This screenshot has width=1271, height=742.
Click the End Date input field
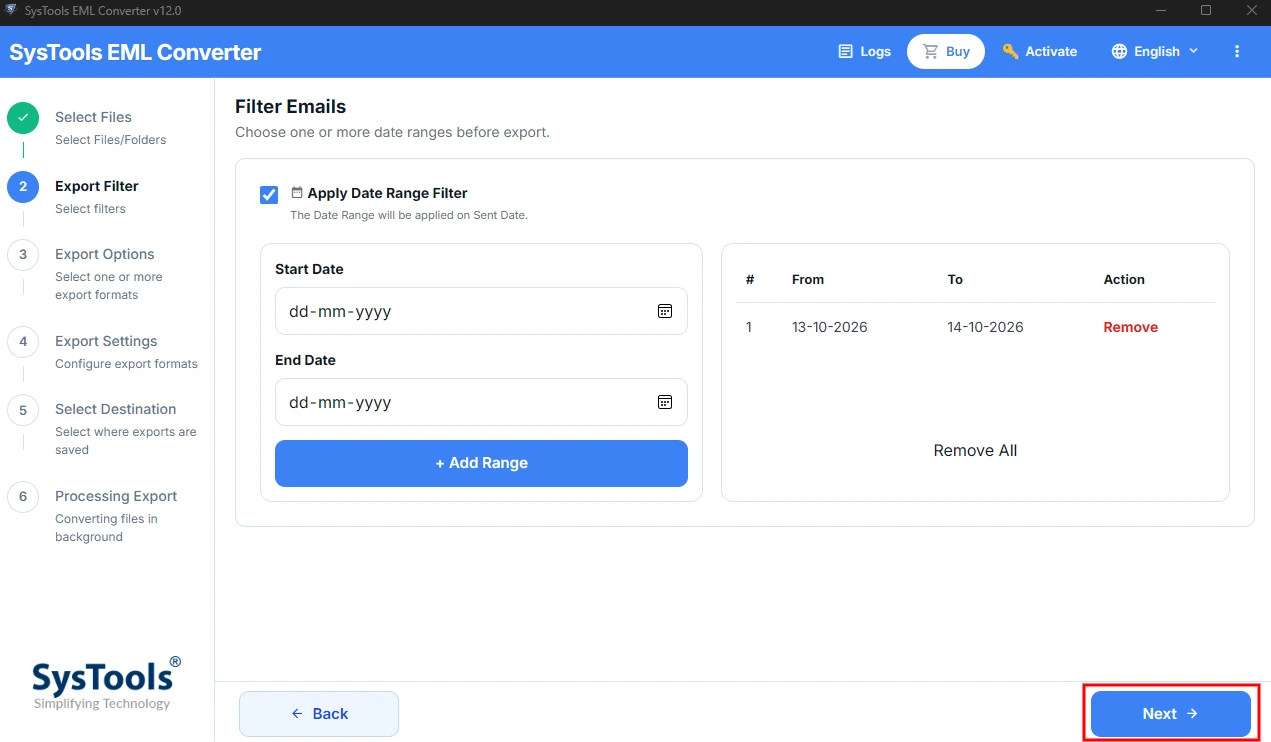pos(481,402)
